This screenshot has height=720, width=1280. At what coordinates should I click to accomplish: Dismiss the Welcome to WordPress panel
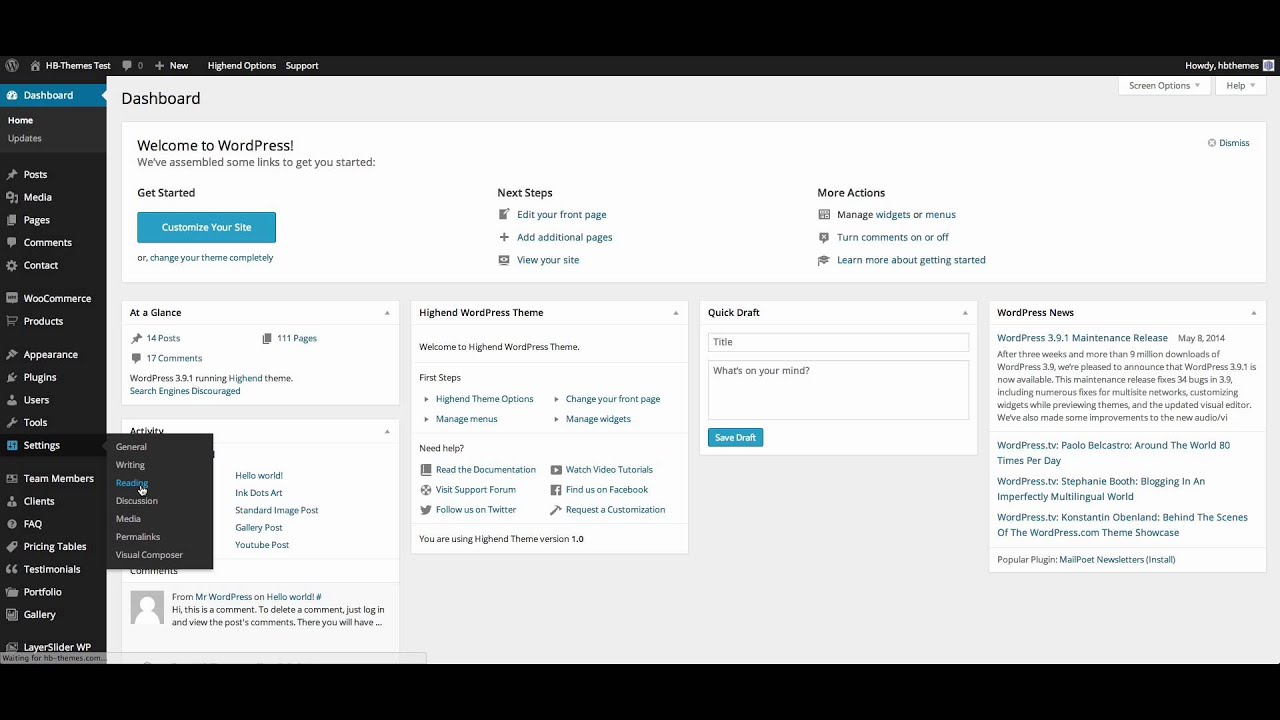(1228, 143)
